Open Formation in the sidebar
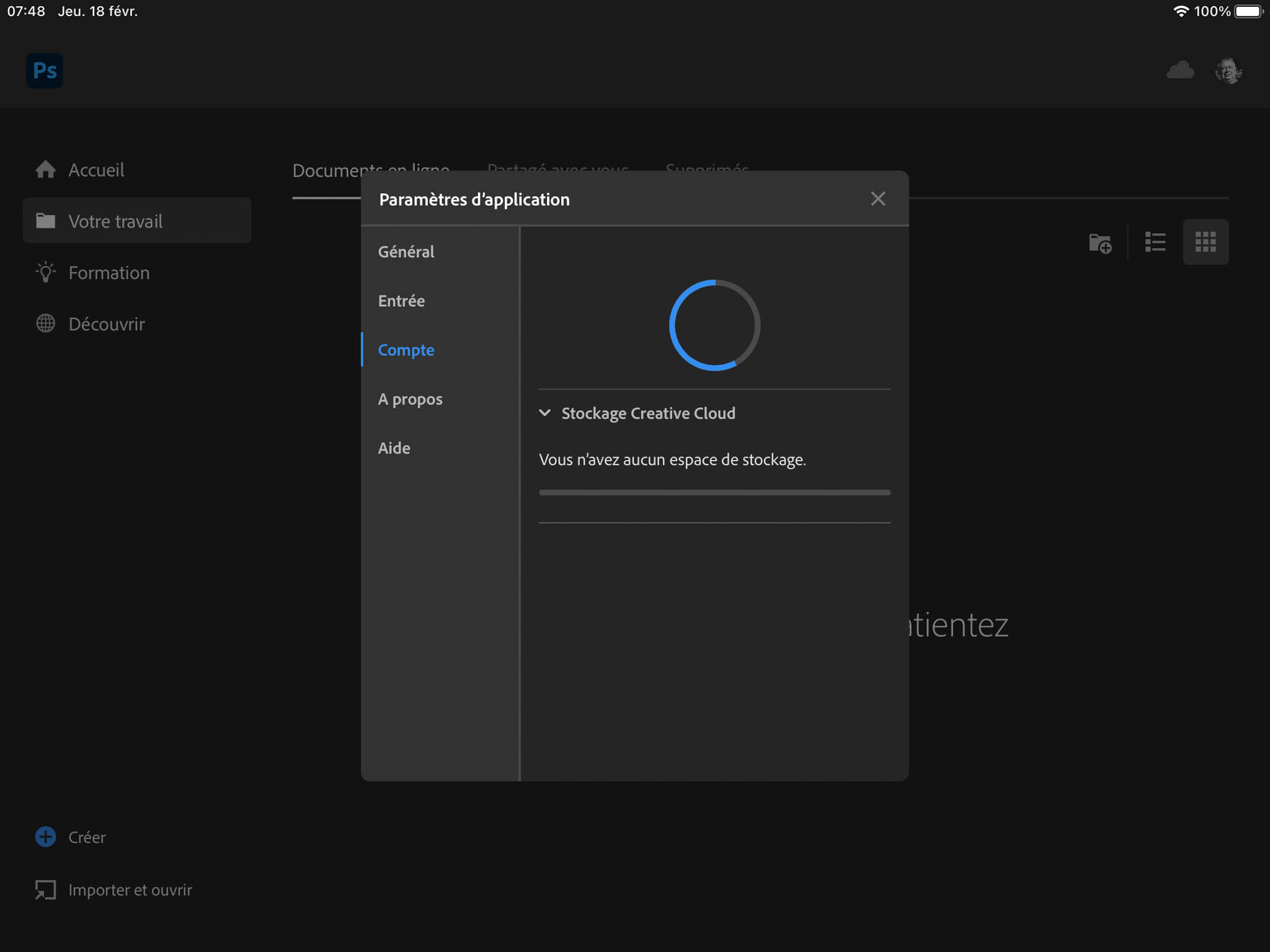 137,272
